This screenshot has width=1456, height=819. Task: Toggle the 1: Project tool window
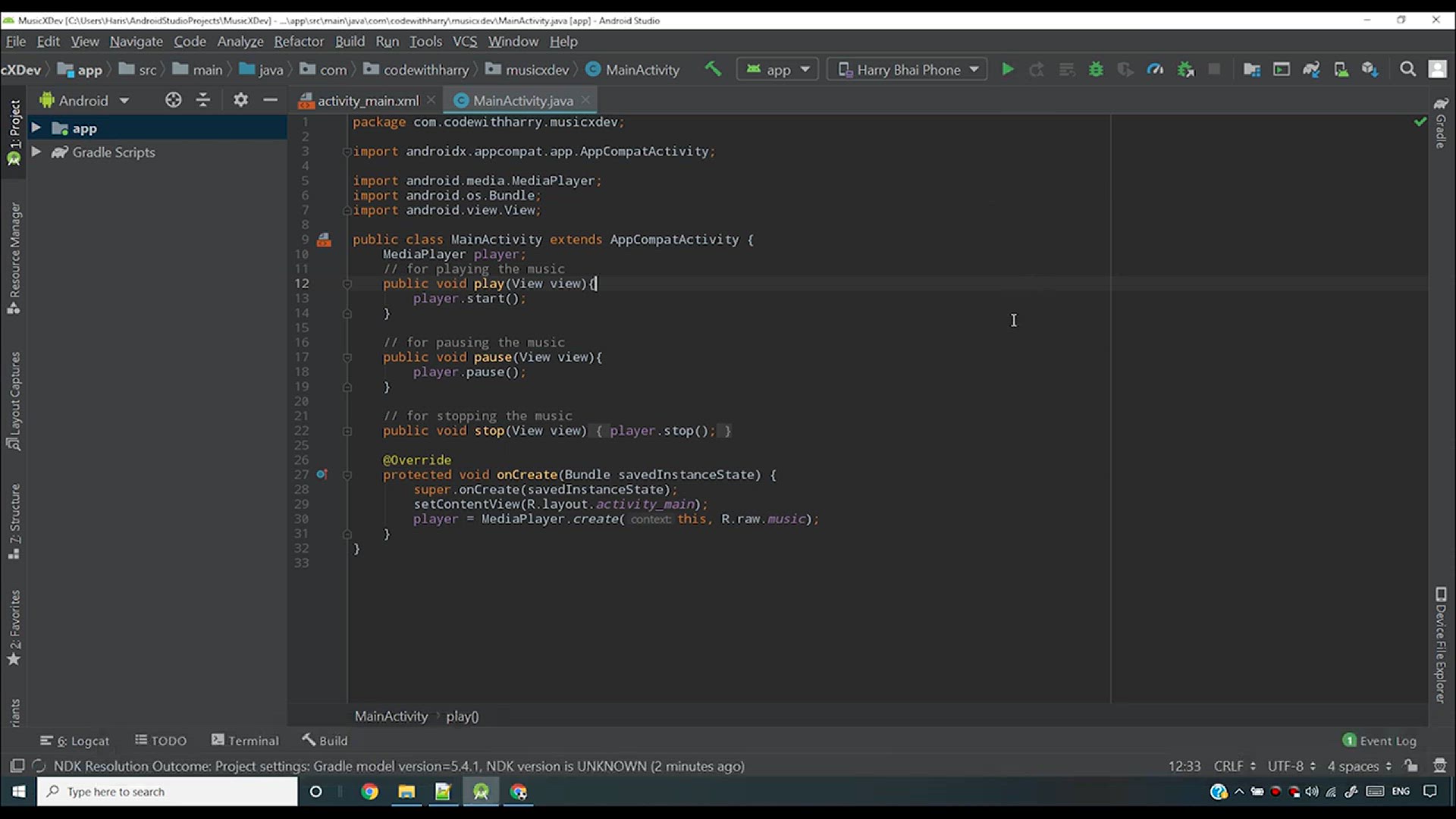[x=14, y=133]
